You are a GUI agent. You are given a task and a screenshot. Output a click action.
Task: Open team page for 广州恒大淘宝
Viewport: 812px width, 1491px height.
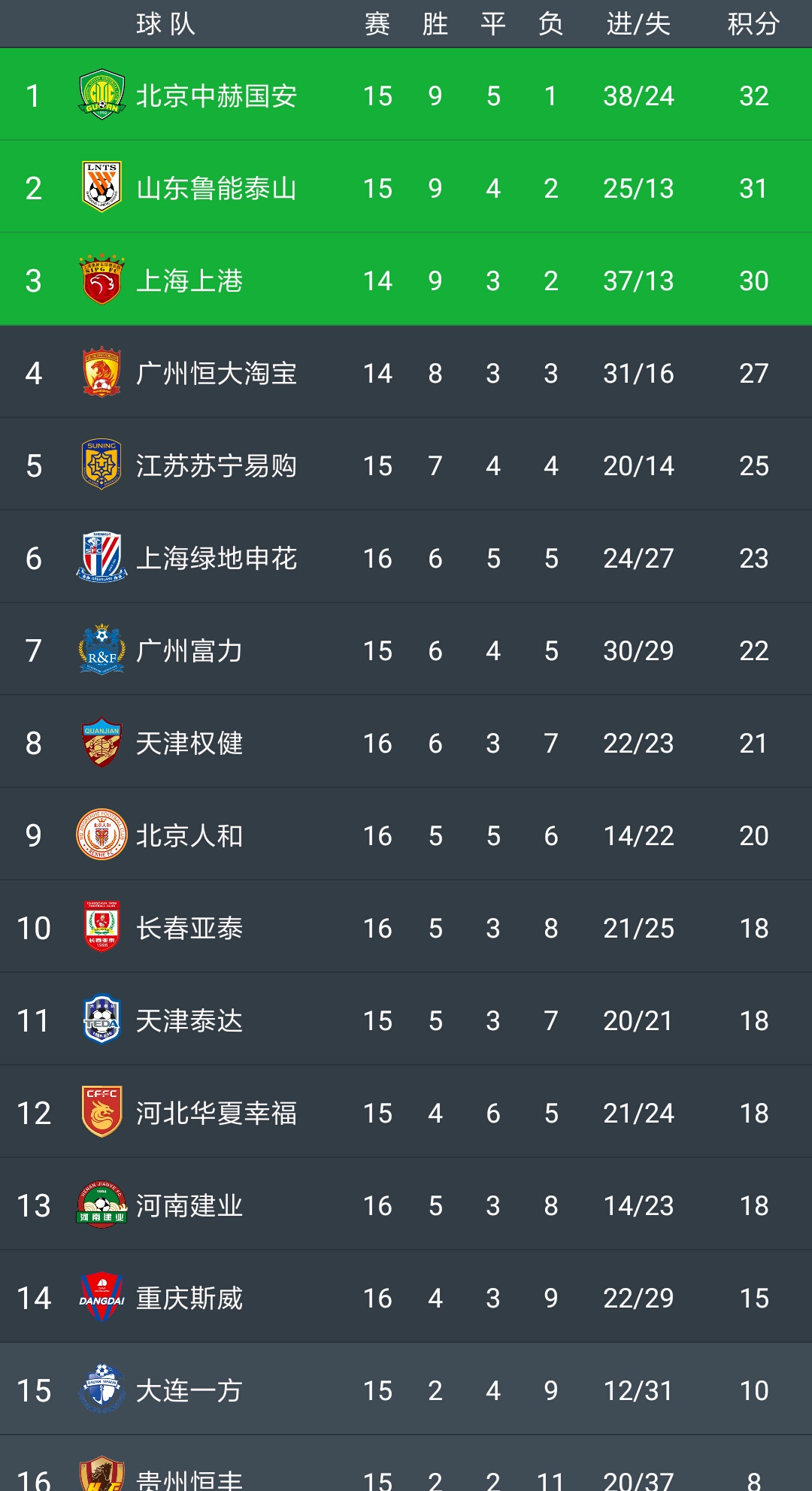coord(217,373)
